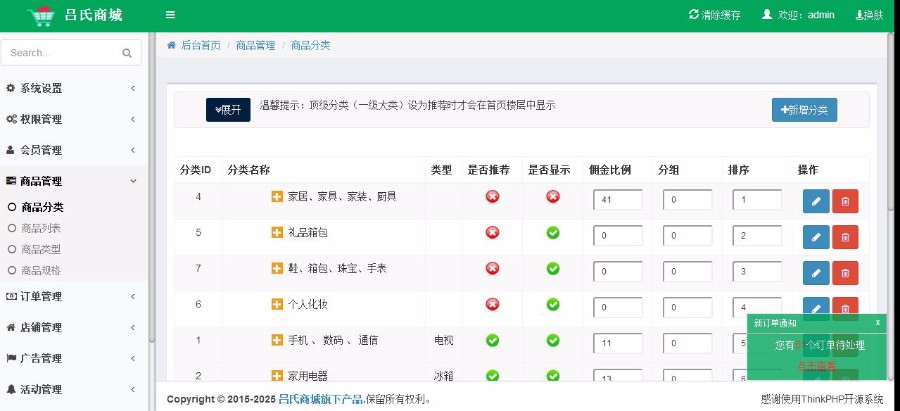Open the 店铺管理 menu
Screen dimensions: 900x411
73,327
